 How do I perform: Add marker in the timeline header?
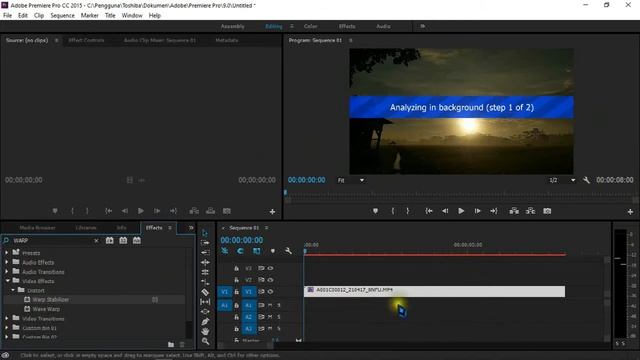click(x=272, y=251)
